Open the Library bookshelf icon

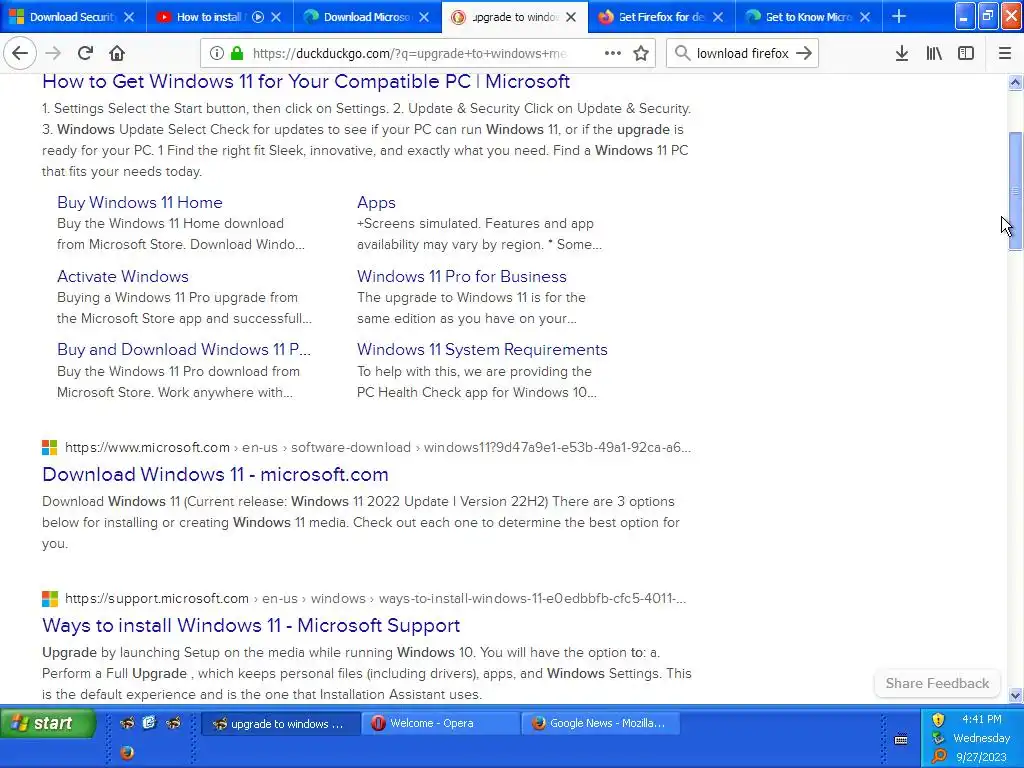click(934, 53)
